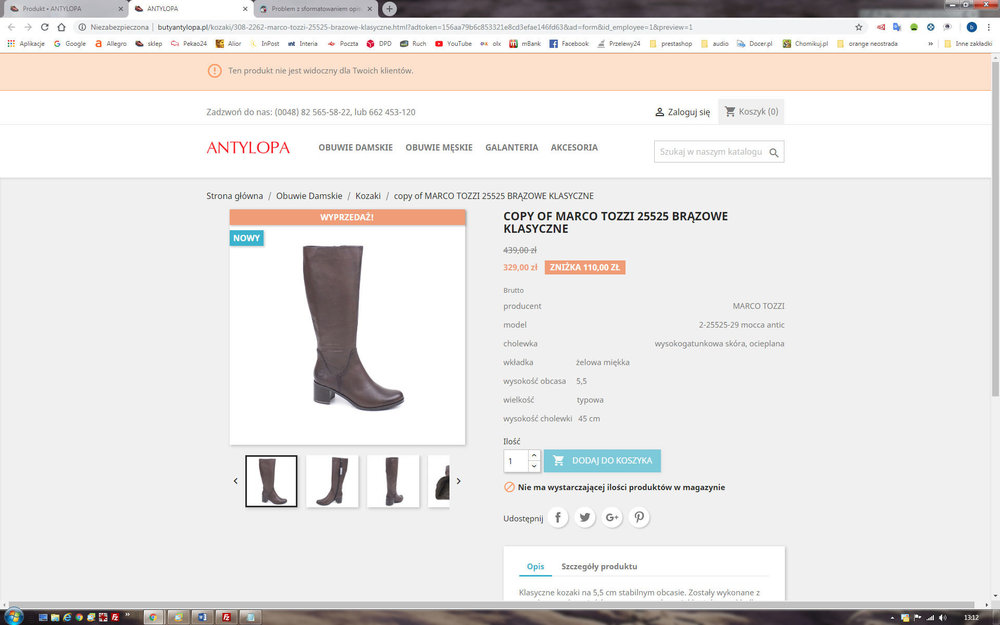Click the quantity input field
This screenshot has height=625, width=1000.
tap(516, 460)
